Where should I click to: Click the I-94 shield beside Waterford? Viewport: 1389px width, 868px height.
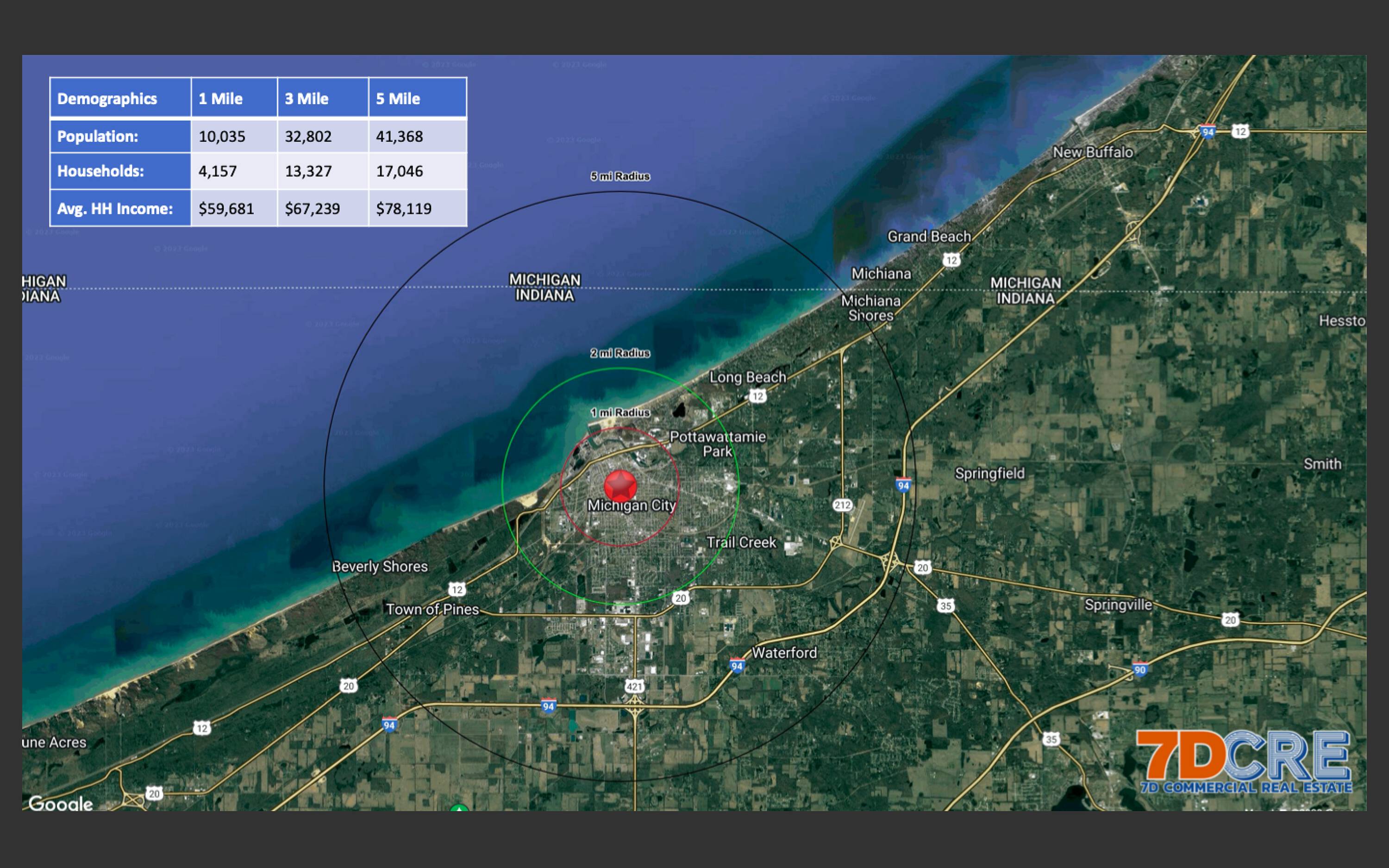(x=737, y=666)
